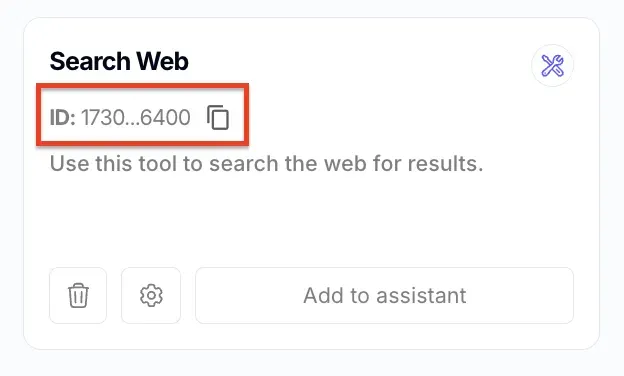Screen dimensions: 624x376
Task: Click the word "Search" in the title
Action: pyautogui.click(x=88, y=61)
